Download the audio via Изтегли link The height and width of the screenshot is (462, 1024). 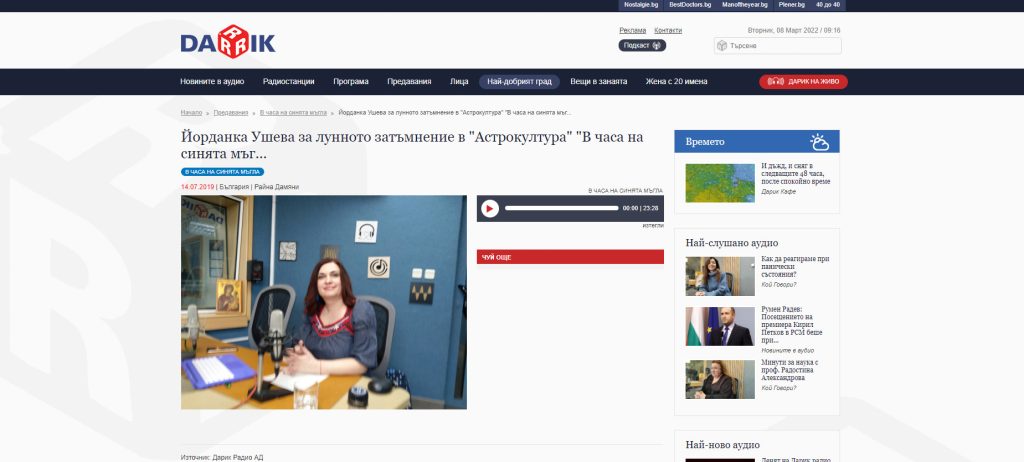coord(652,226)
